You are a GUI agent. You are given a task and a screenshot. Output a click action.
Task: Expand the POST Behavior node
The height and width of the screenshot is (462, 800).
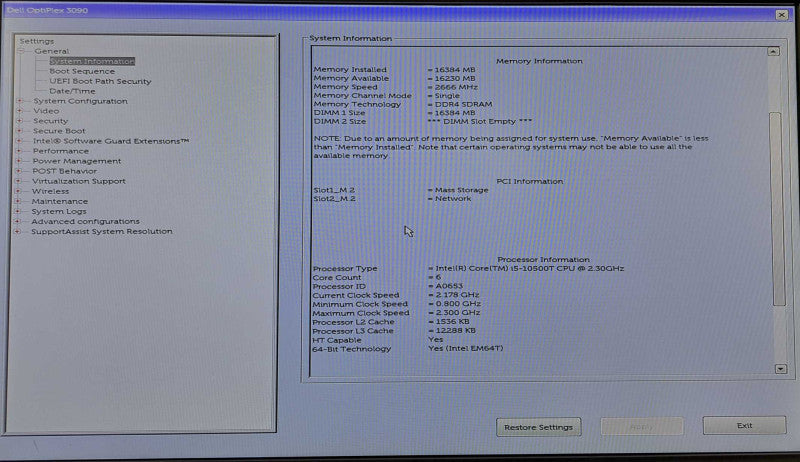point(19,171)
